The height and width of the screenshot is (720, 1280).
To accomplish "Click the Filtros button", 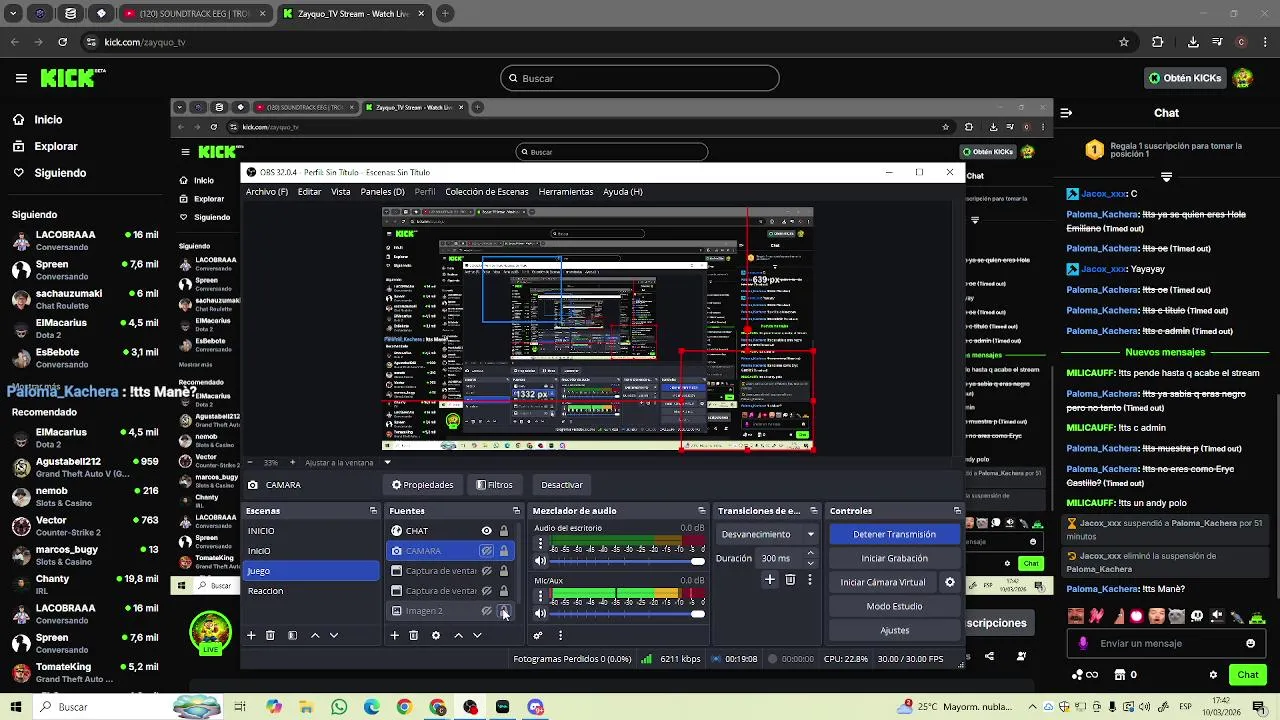I will (495, 485).
